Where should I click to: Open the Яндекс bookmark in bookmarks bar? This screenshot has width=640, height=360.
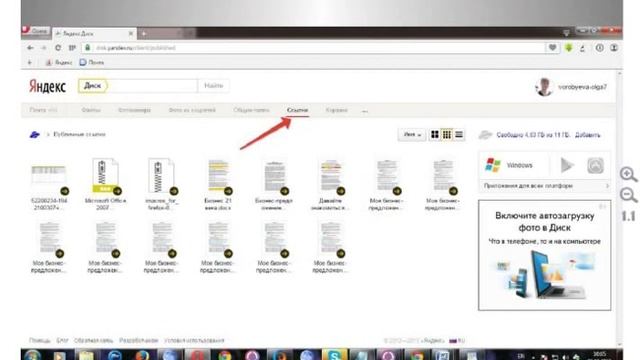tap(59, 62)
